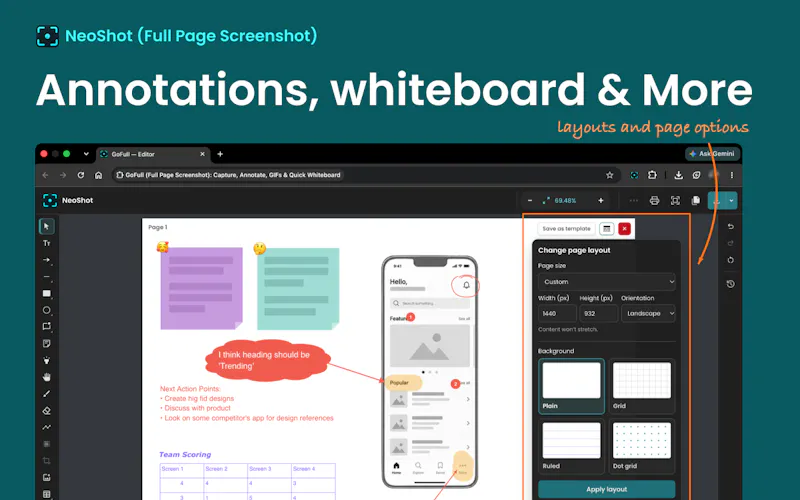The height and width of the screenshot is (500, 800).
Task: Click the Undo icon
Action: pyautogui.click(x=731, y=227)
